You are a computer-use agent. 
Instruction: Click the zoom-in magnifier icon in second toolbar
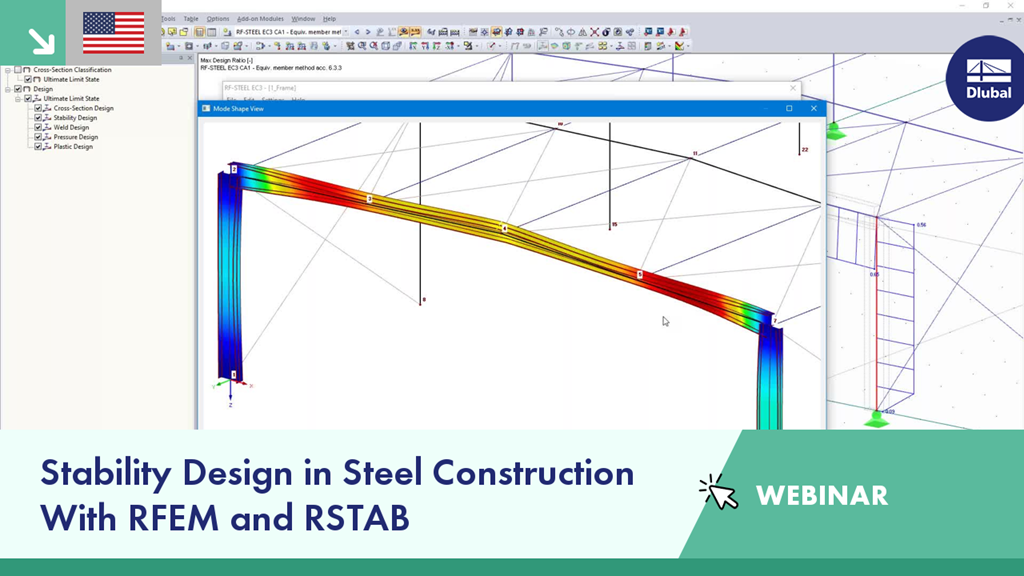362,46
